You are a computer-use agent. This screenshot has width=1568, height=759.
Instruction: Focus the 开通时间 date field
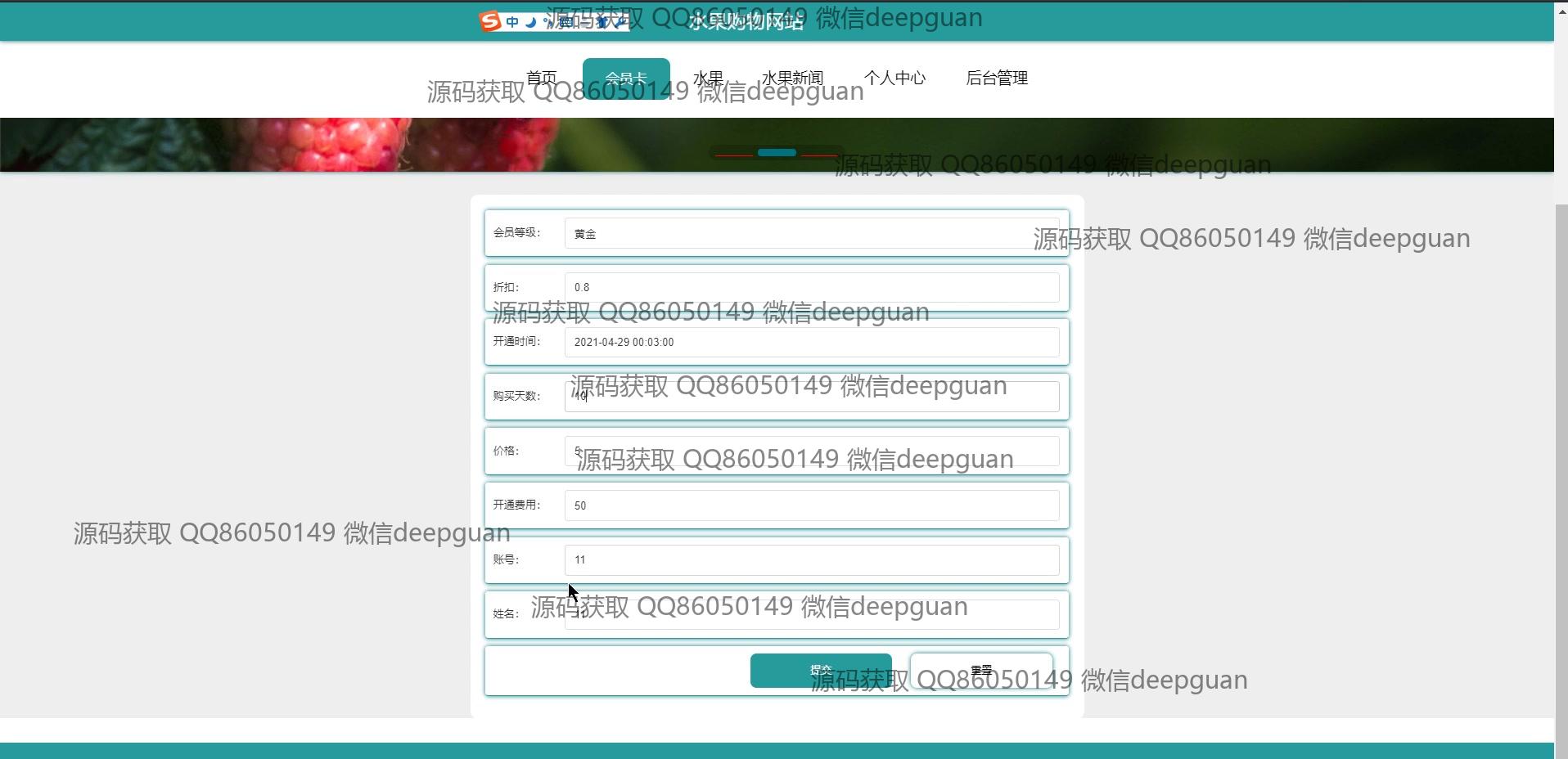[811, 343]
